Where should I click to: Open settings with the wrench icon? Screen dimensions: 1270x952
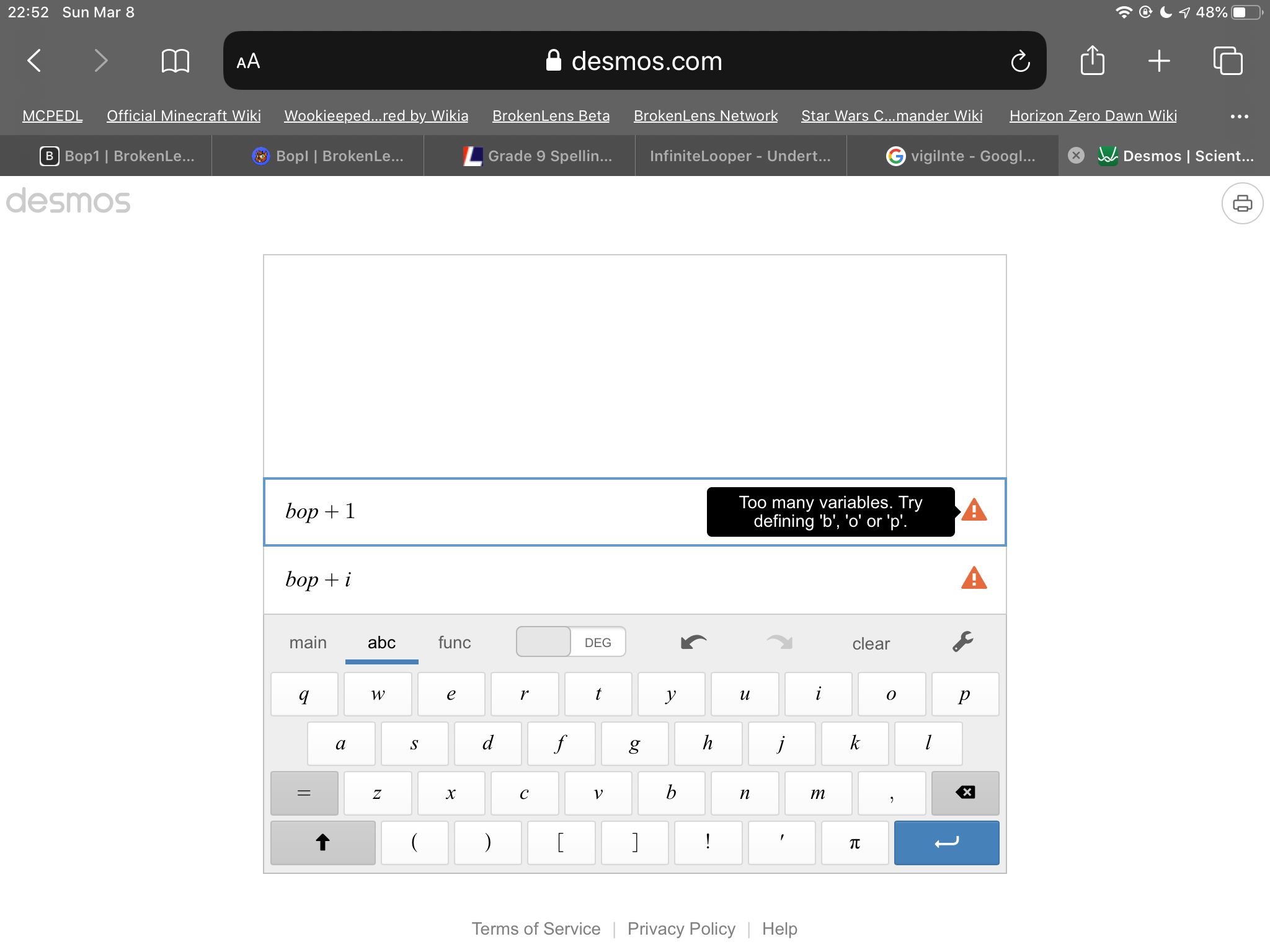pyautogui.click(x=963, y=641)
